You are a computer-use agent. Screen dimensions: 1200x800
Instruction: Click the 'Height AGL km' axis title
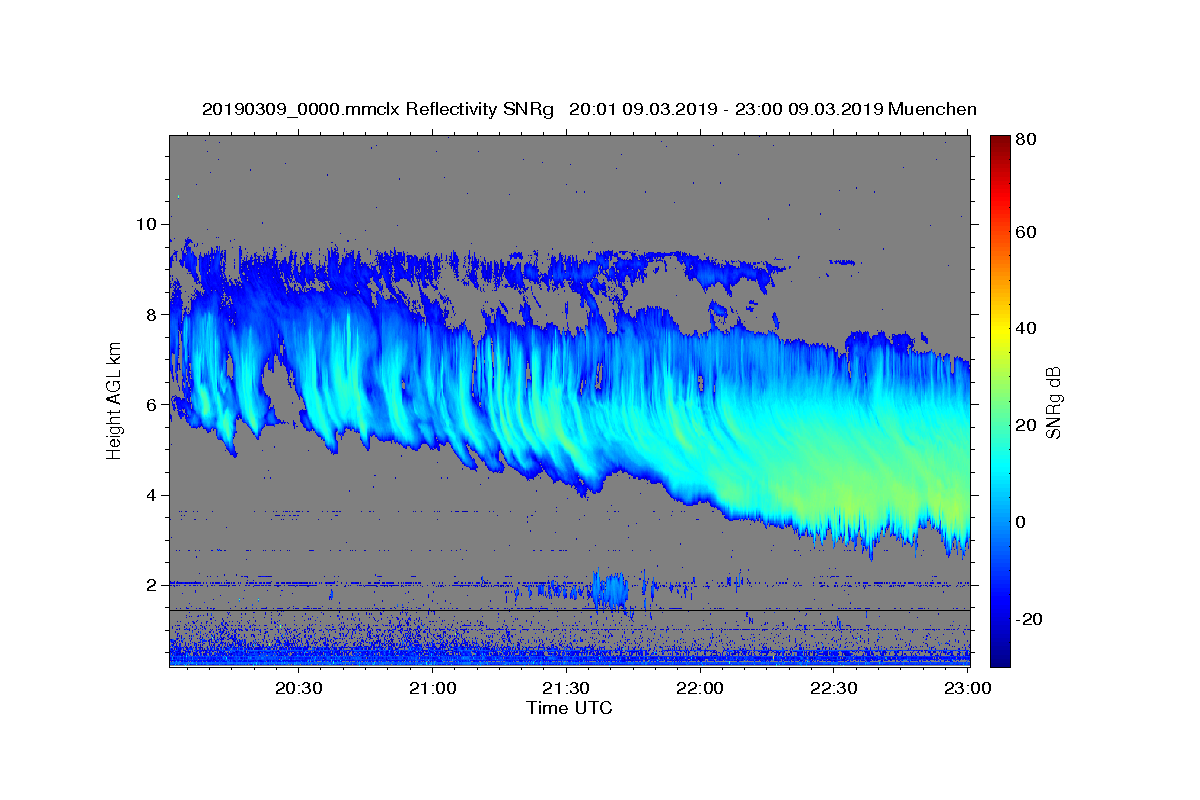114,400
